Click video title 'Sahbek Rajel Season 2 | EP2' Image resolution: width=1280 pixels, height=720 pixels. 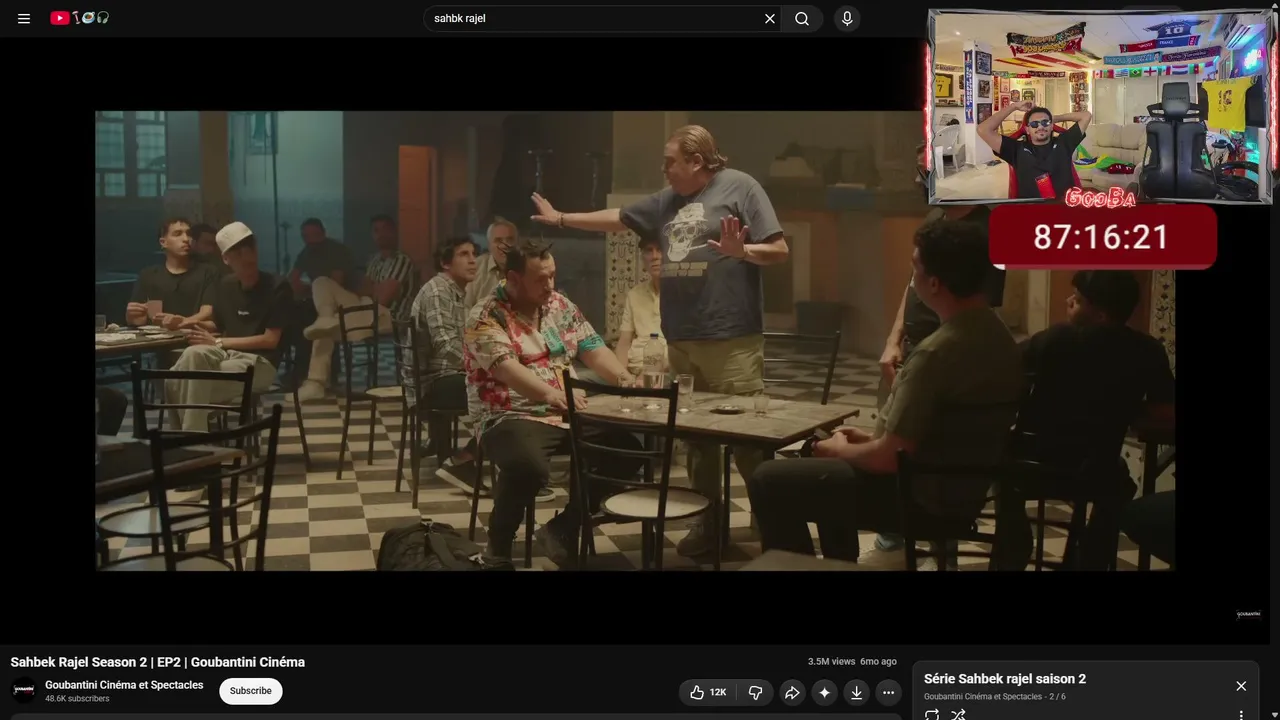coord(158,662)
